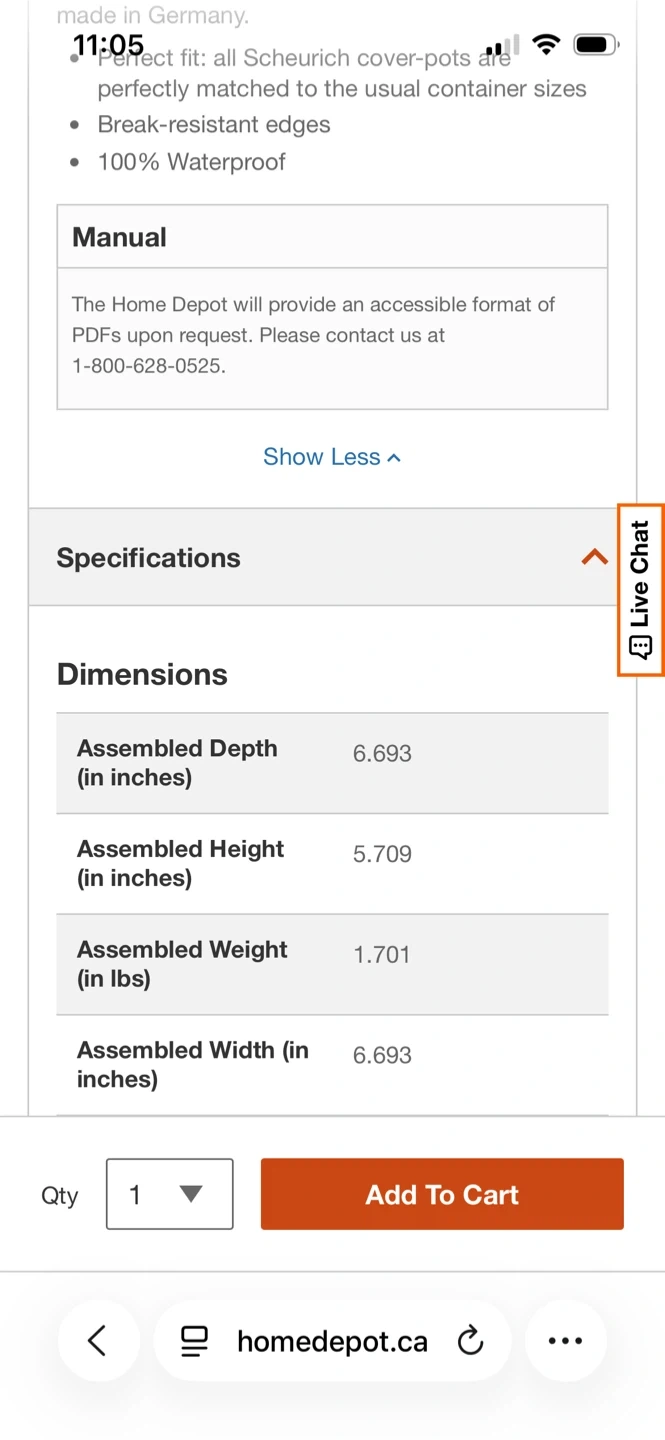Tap the battery indicator in the status bar
Viewport: 665px width, 1440px height.
(x=596, y=45)
